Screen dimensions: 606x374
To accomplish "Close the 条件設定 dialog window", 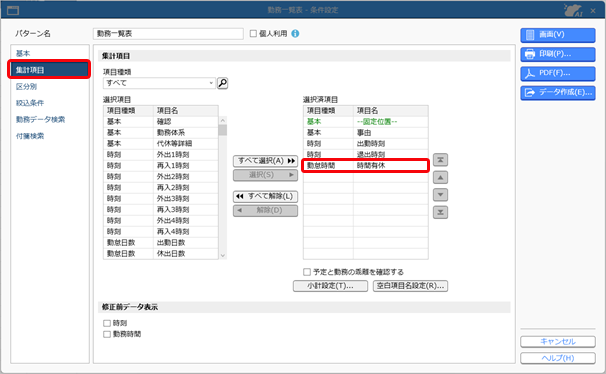I will coord(593,11).
